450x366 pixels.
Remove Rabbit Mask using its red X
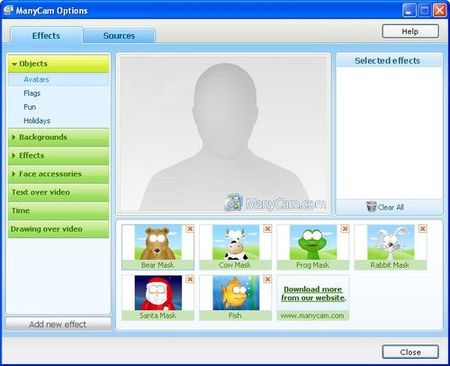(423, 229)
